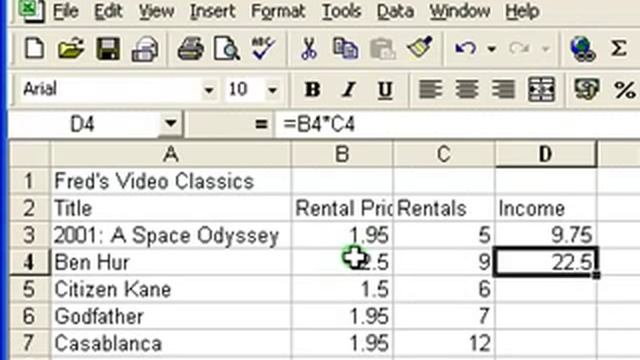Select row 7 header
The image size is (640, 360).
click(29, 343)
